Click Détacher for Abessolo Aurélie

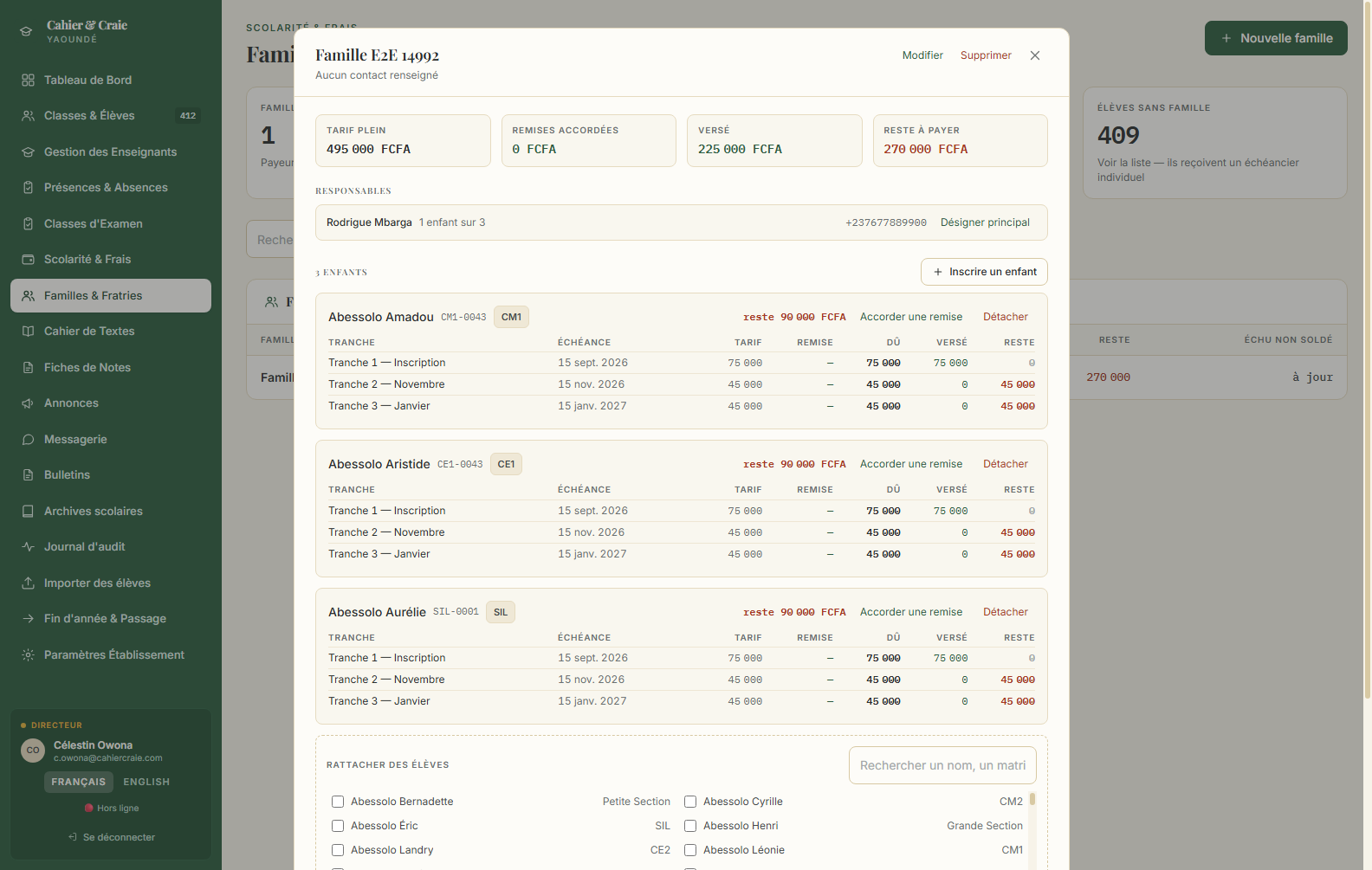pyautogui.click(x=1006, y=612)
